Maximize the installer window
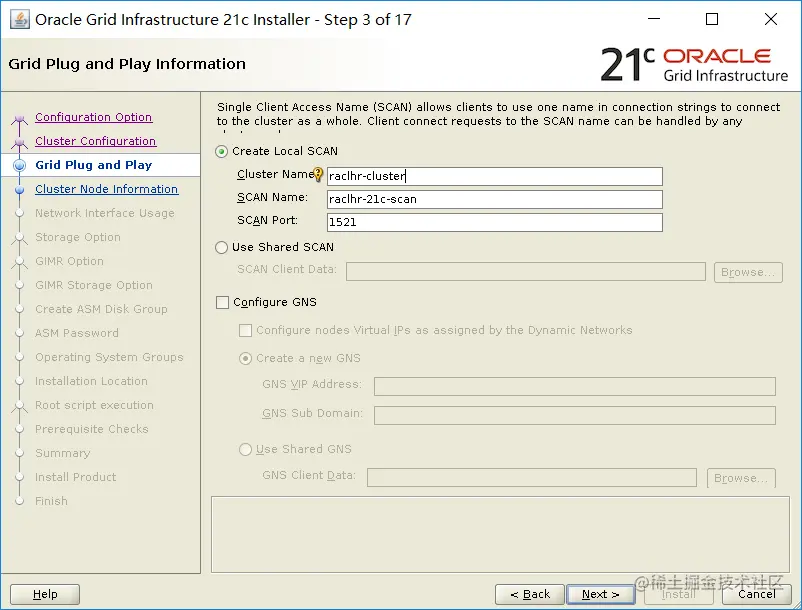 (x=712, y=19)
